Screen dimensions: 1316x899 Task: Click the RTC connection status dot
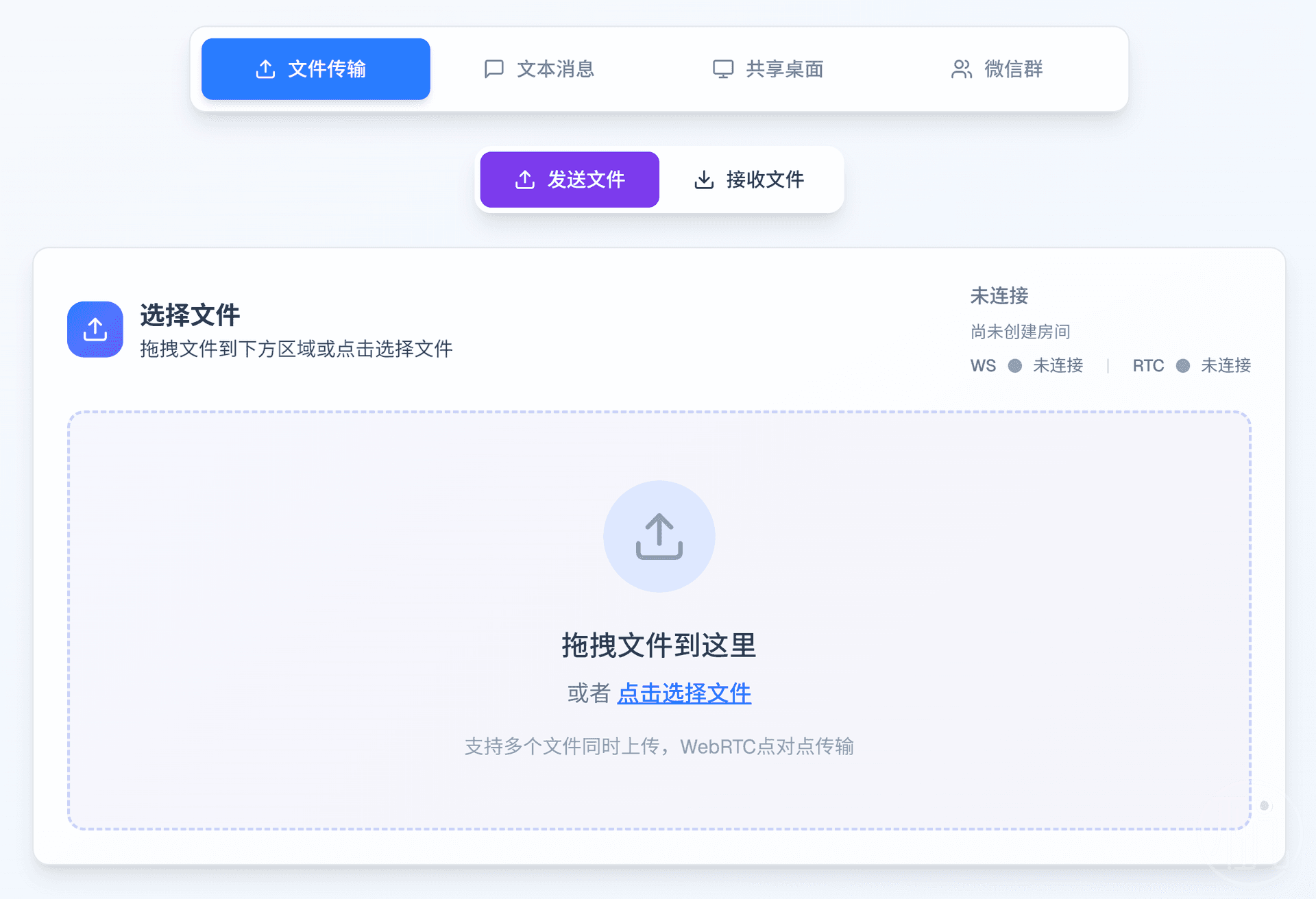(x=1182, y=366)
